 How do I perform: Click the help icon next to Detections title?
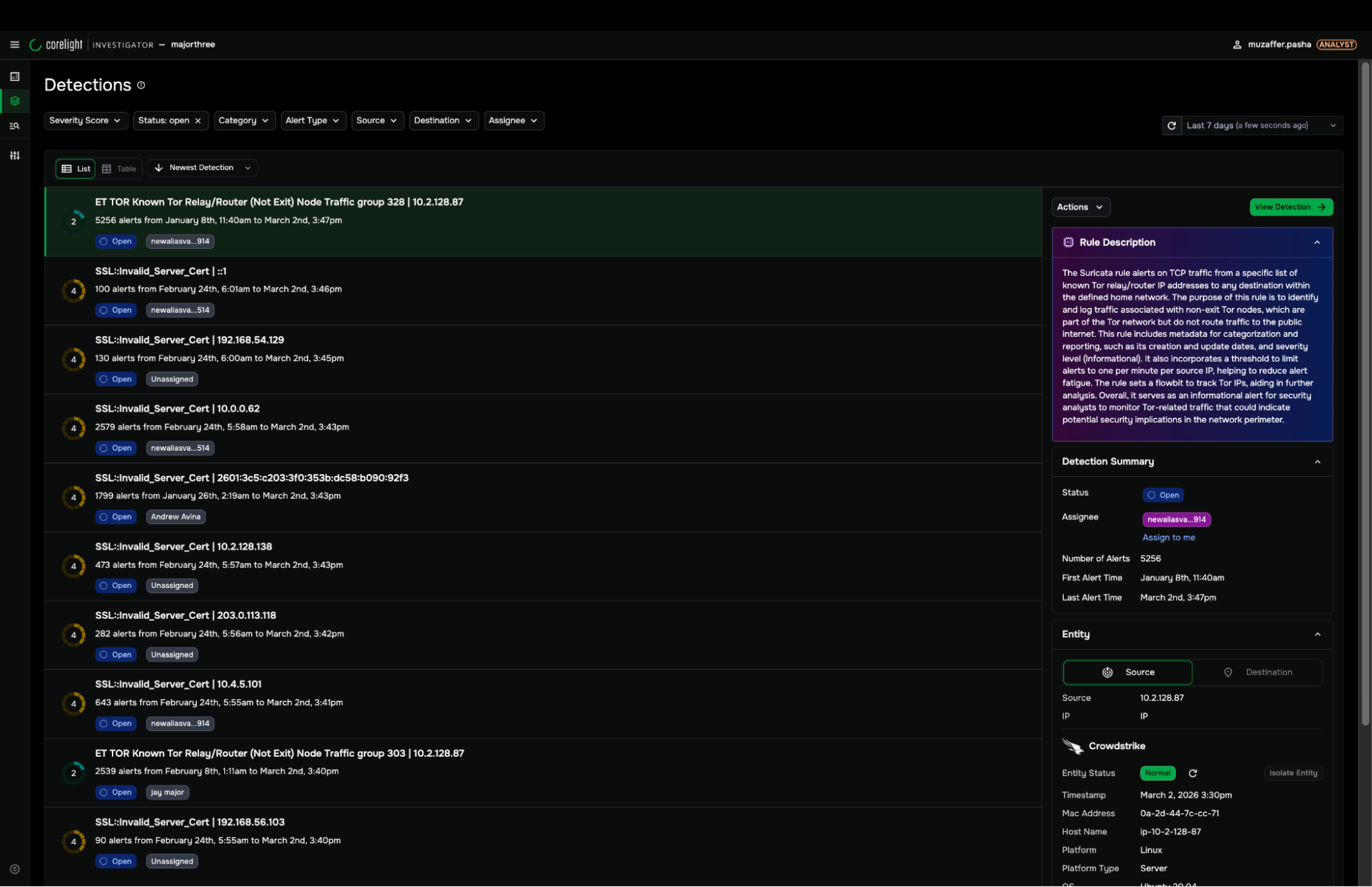[141, 85]
